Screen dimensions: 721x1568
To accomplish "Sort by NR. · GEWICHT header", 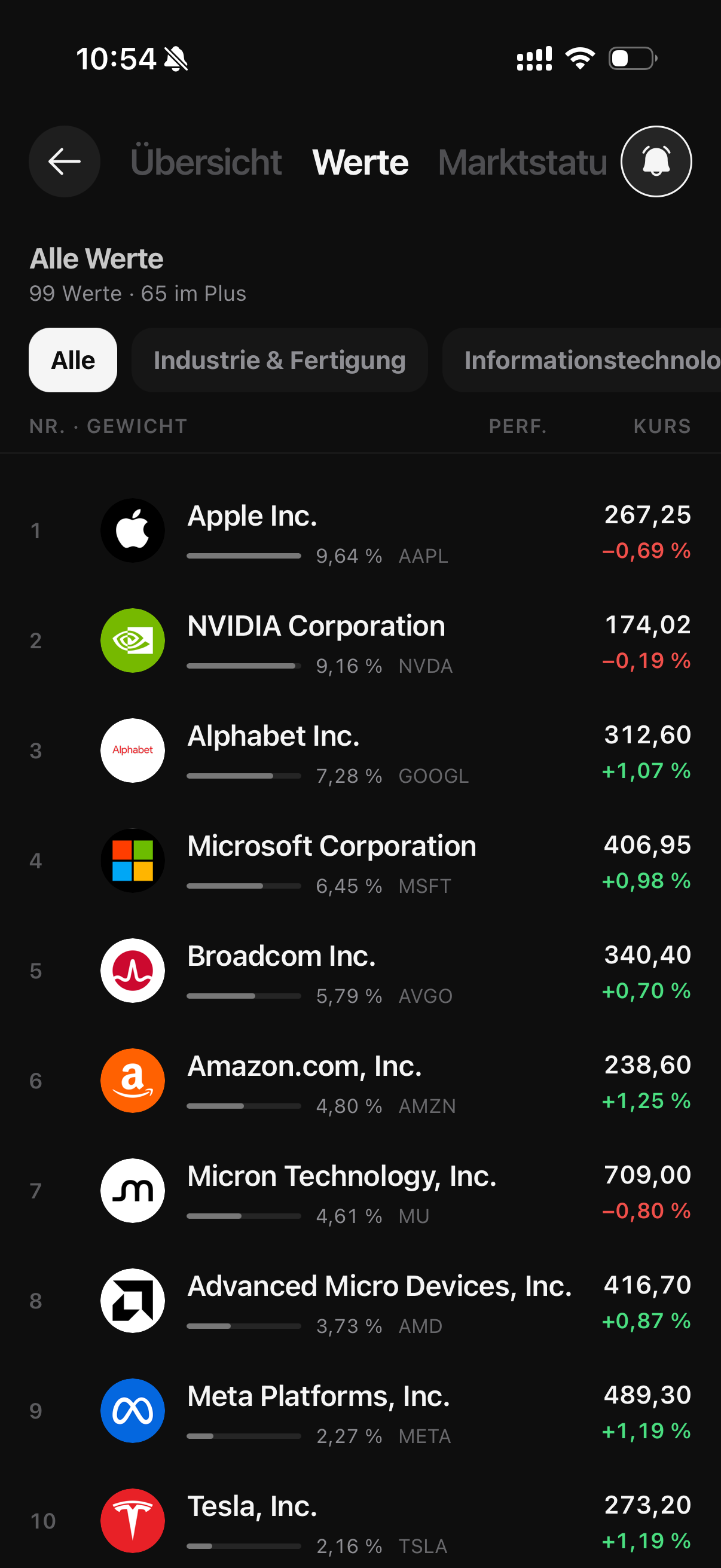I will pos(108,426).
